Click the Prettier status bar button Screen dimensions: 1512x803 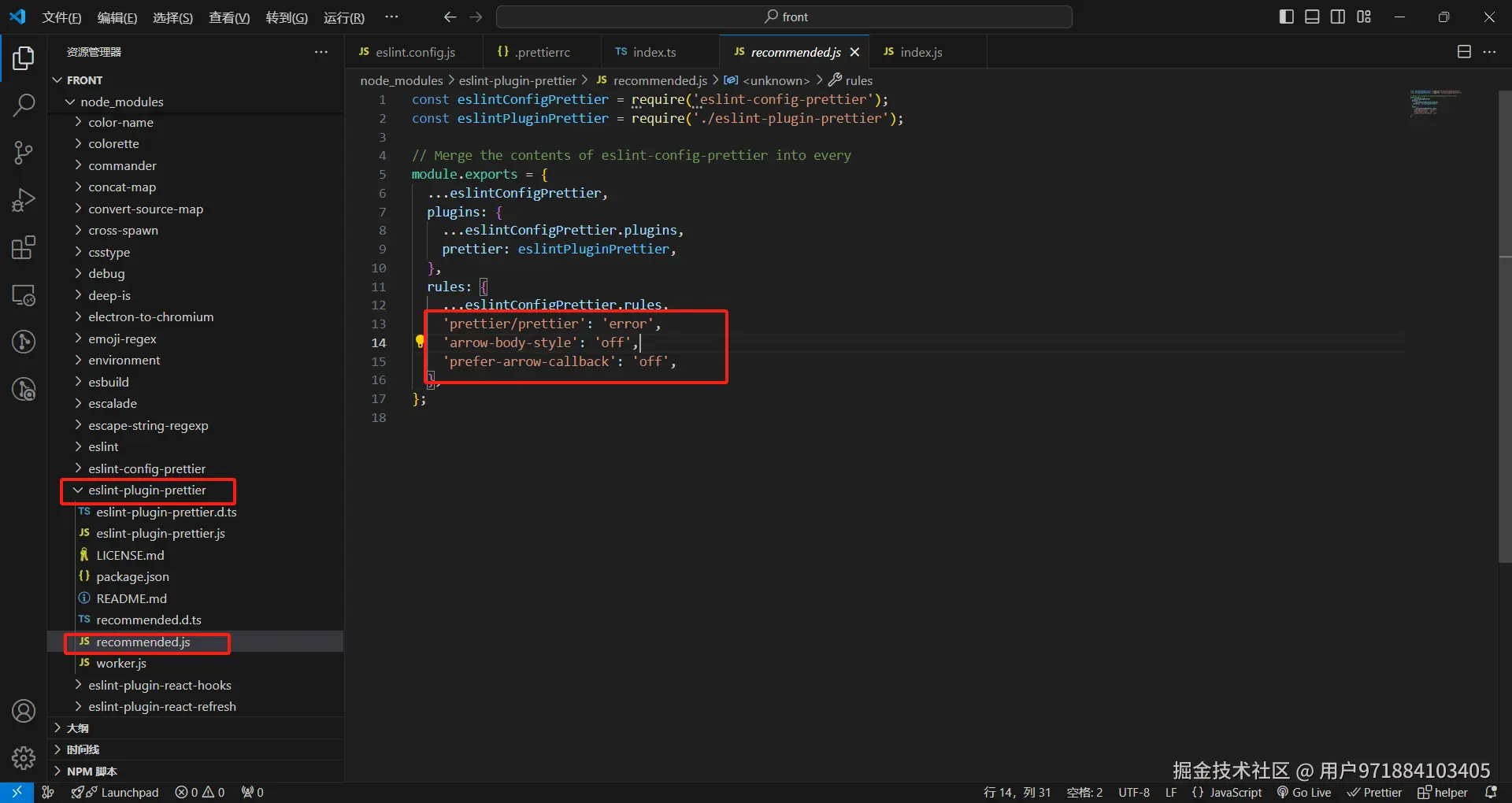pyautogui.click(x=1374, y=792)
